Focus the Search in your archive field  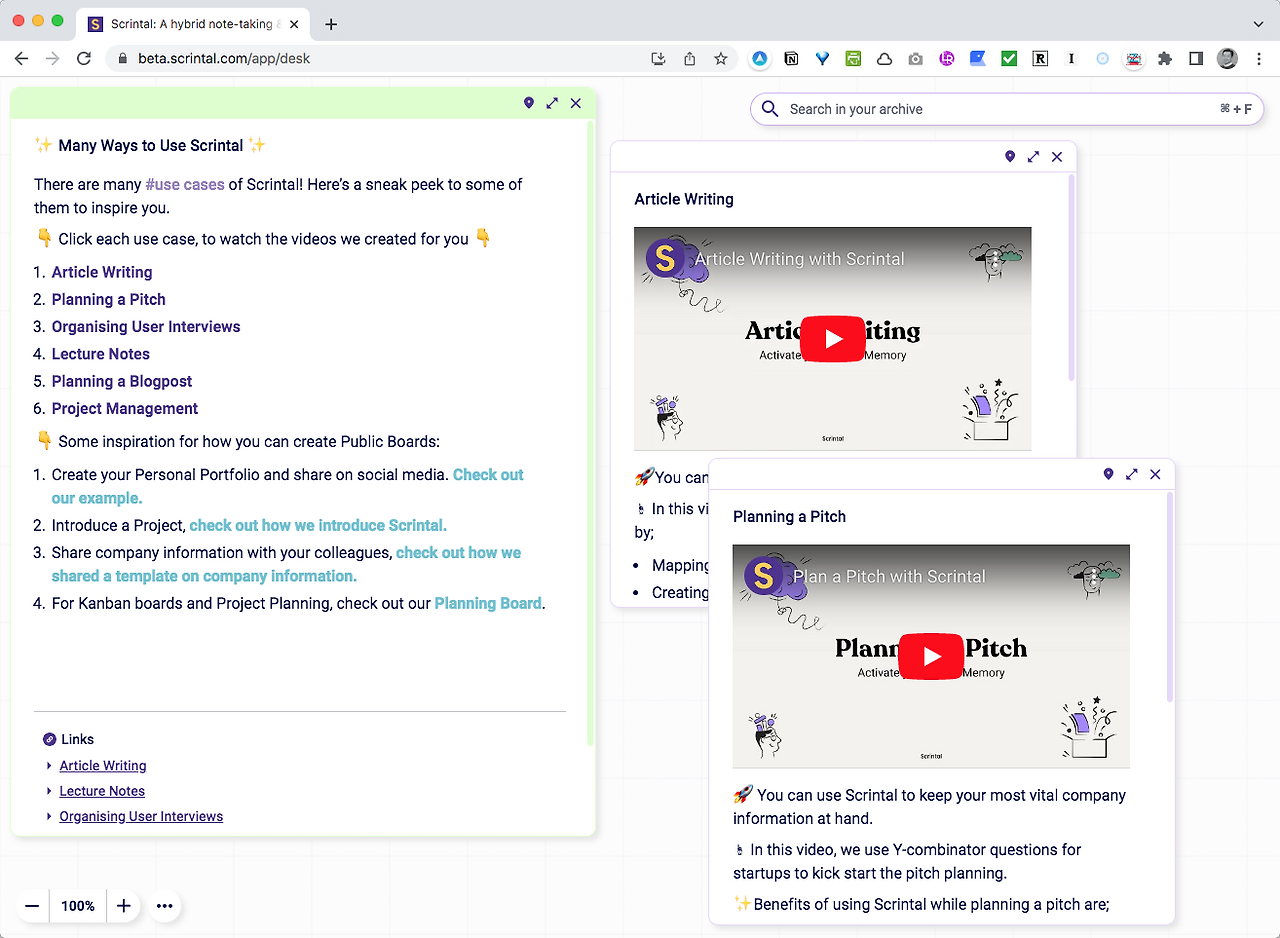point(1007,109)
